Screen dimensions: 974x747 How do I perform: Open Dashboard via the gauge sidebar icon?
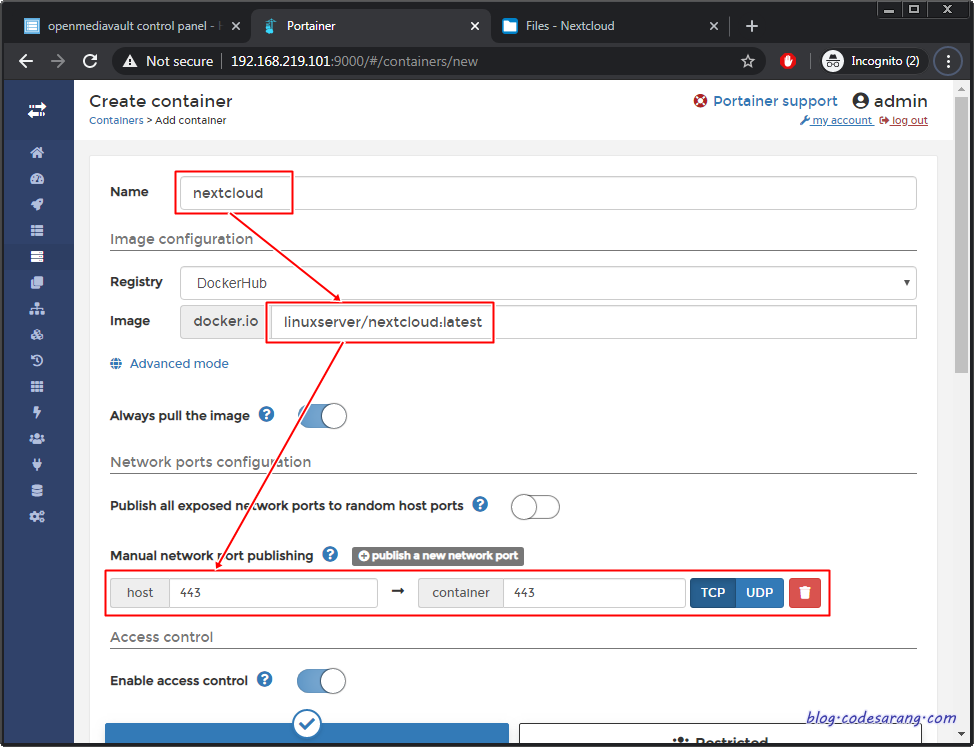click(37, 179)
